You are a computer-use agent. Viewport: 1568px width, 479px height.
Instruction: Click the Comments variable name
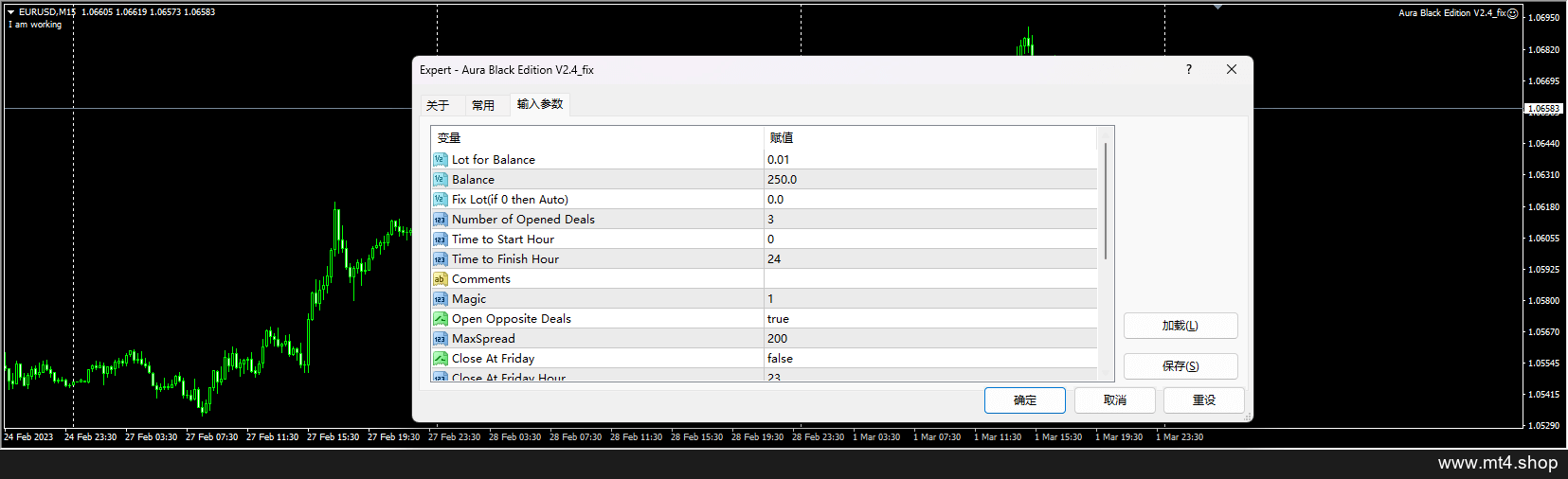[x=480, y=279]
